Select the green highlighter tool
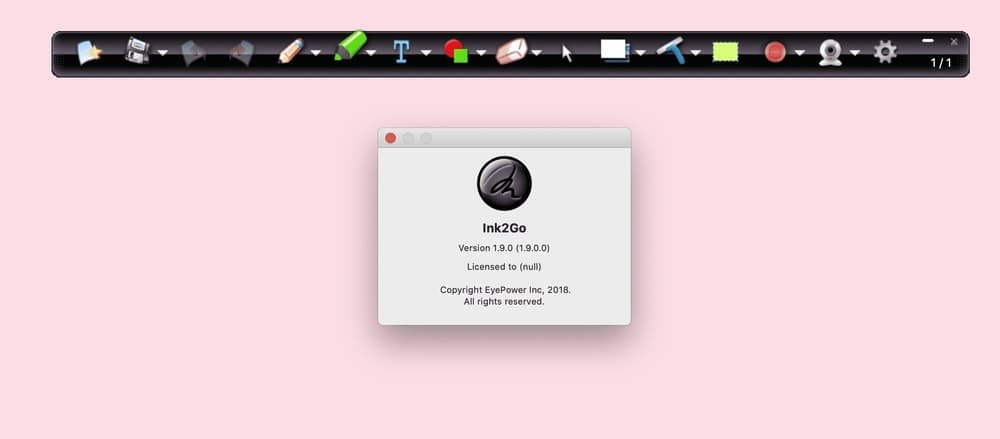The image size is (1000, 439). (350, 46)
